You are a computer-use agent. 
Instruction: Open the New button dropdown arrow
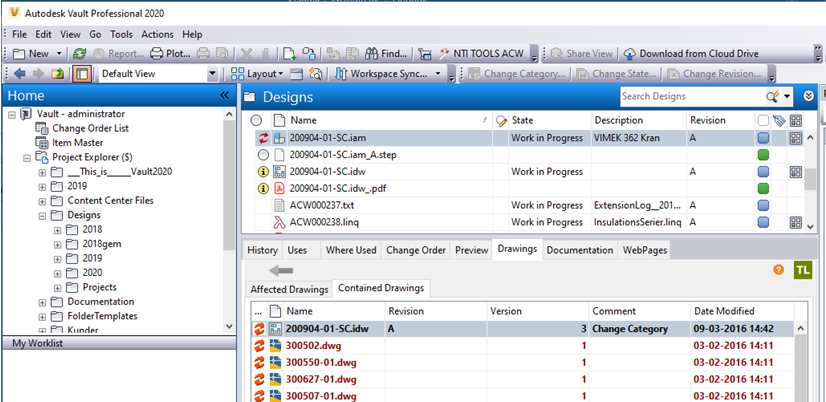tap(58, 53)
